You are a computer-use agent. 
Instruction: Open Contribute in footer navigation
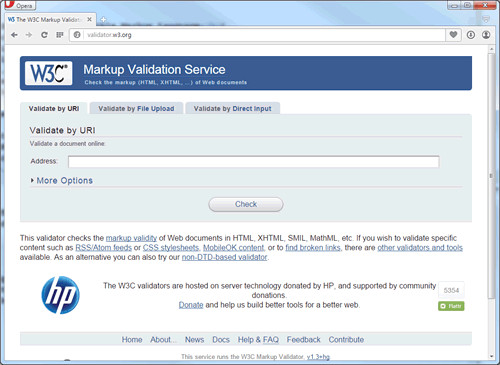(x=346, y=340)
